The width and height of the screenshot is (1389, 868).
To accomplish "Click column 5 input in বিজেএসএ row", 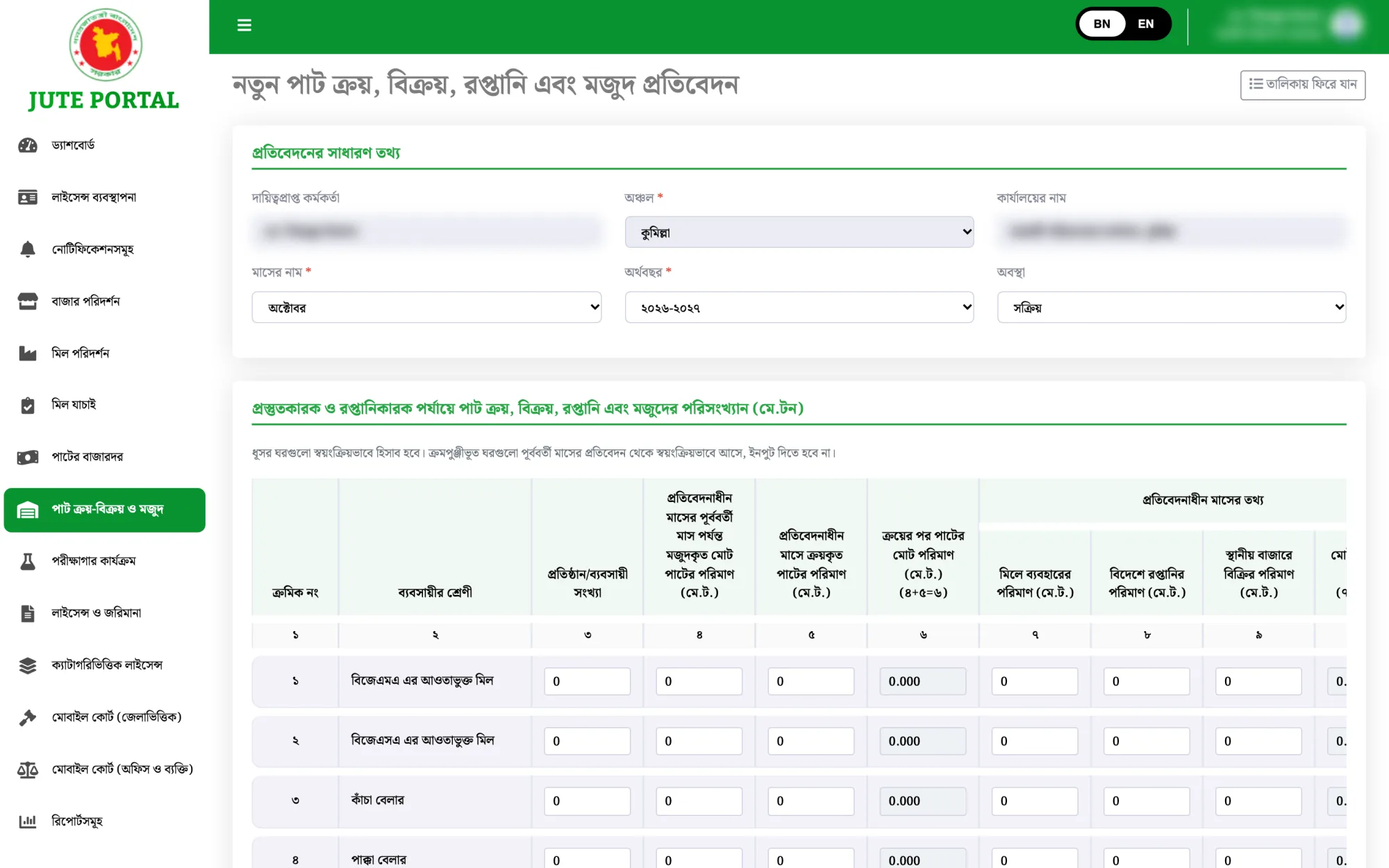I will pyautogui.click(x=811, y=741).
